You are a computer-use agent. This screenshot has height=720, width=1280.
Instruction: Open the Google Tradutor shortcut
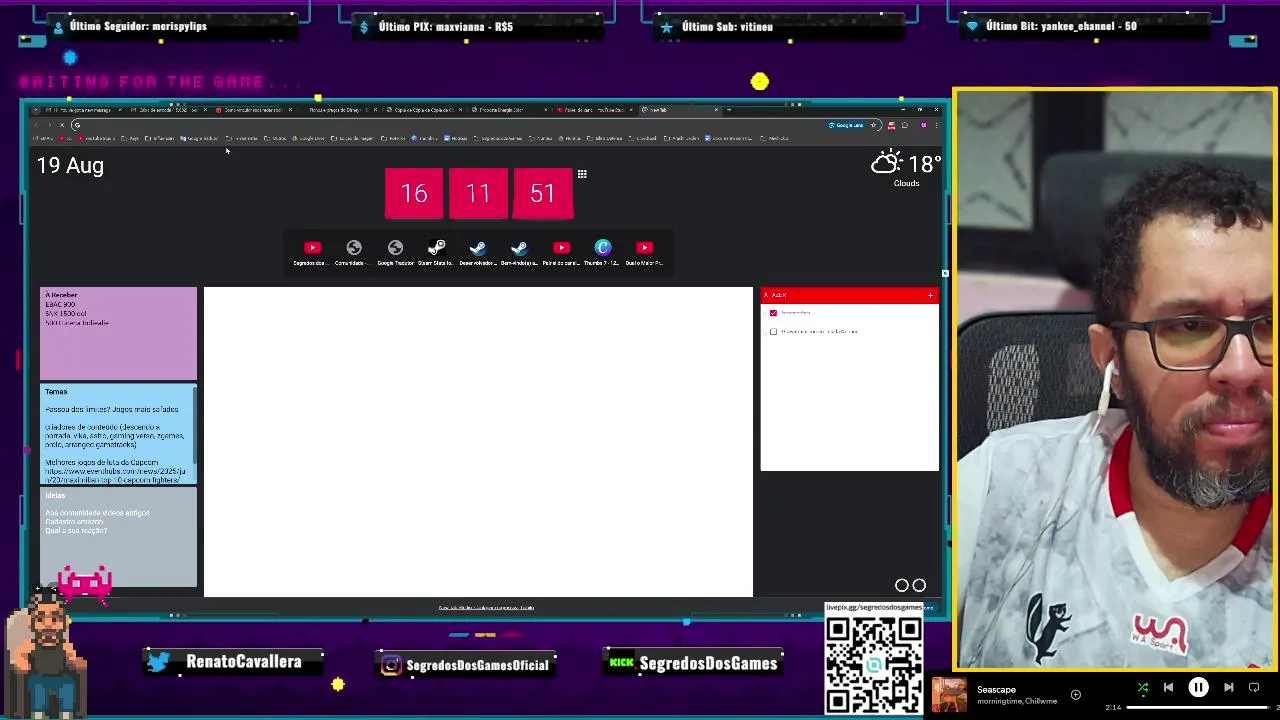tap(395, 252)
